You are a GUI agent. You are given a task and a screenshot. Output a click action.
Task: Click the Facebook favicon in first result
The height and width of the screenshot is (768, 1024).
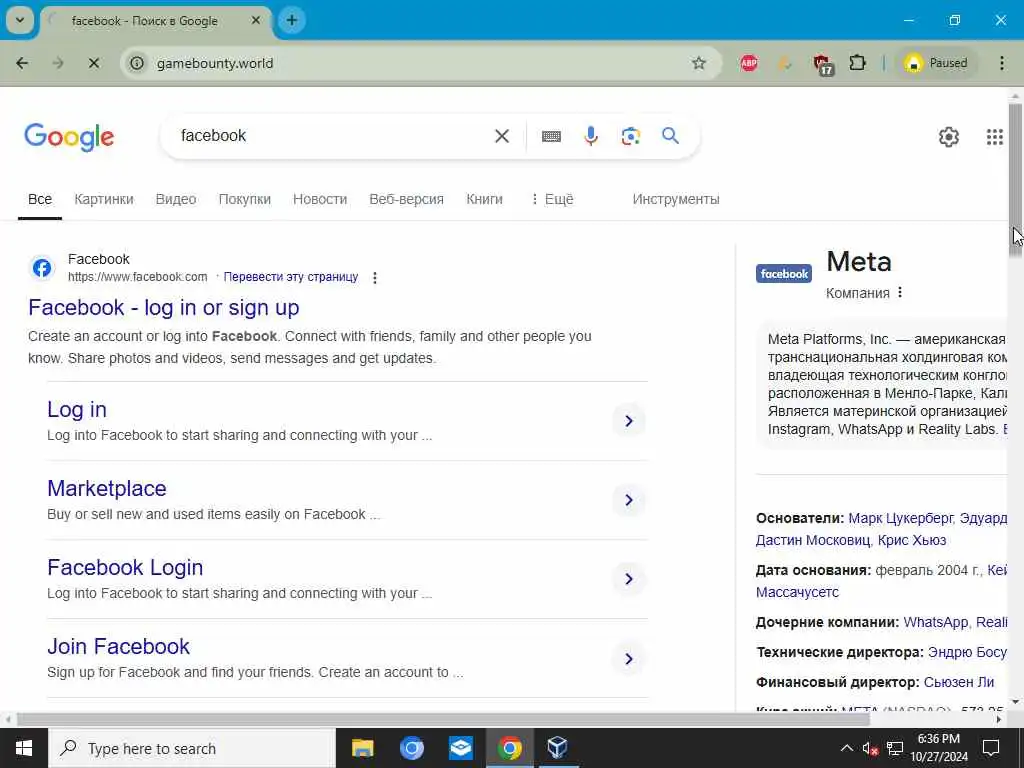point(42,268)
